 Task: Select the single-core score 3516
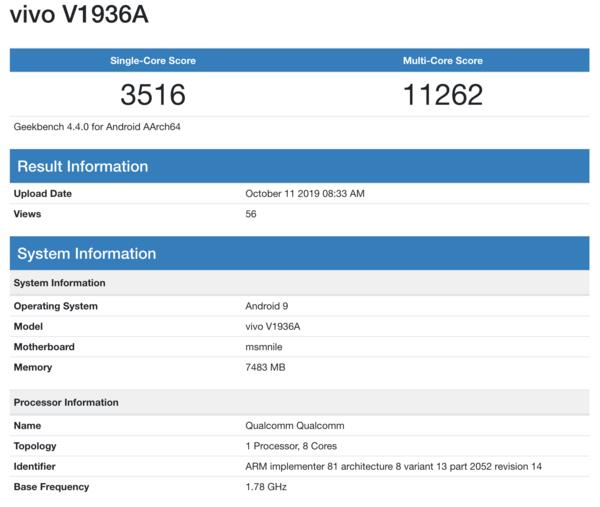click(153, 95)
